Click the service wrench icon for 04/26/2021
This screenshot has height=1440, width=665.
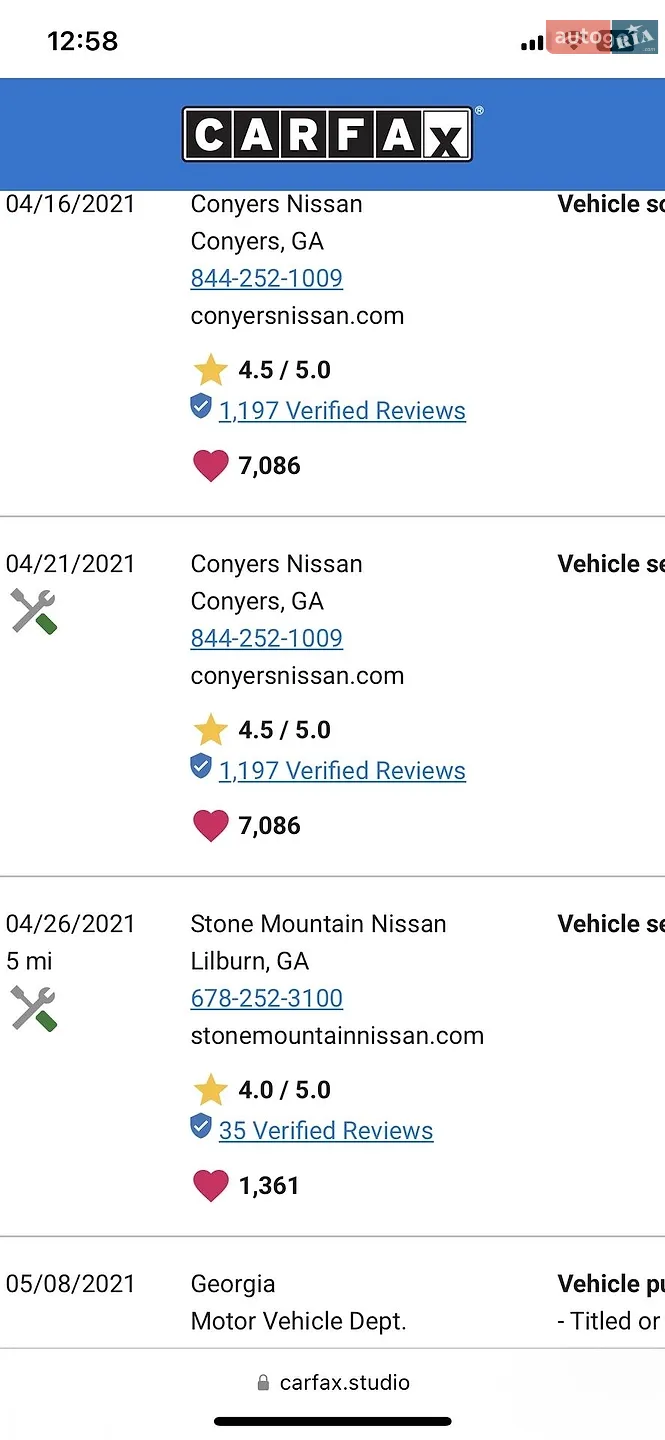point(34,1008)
